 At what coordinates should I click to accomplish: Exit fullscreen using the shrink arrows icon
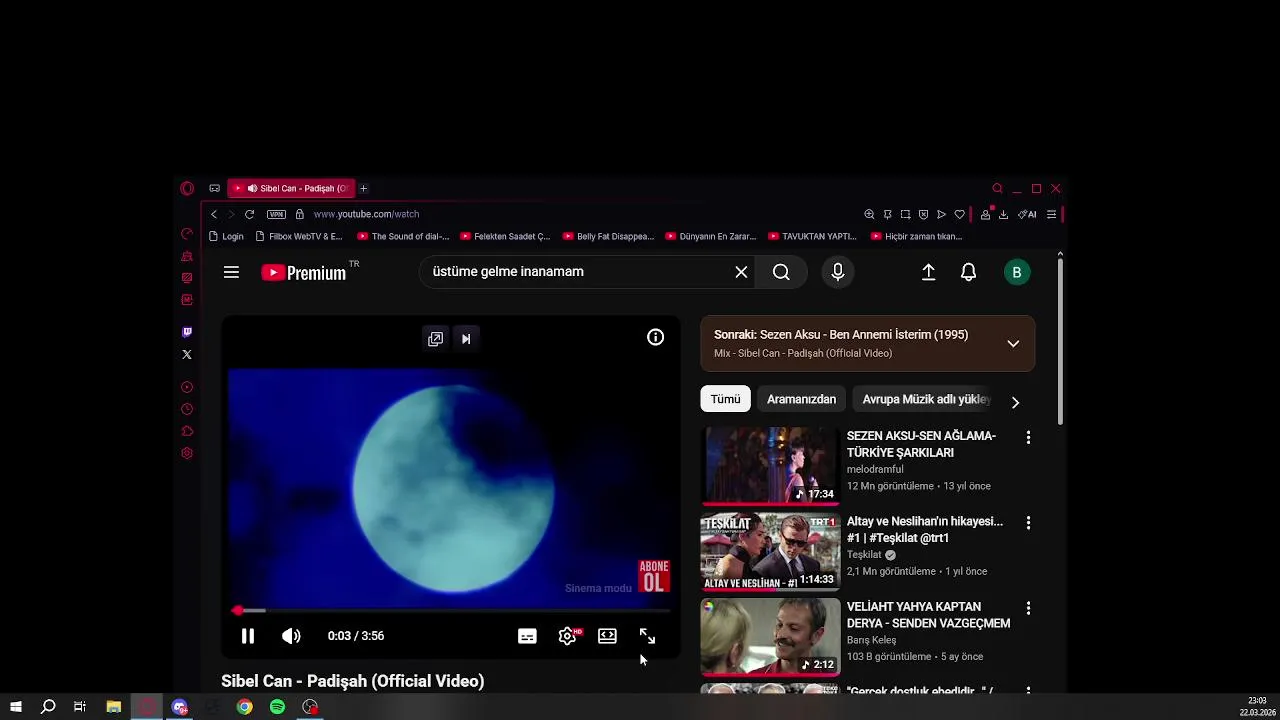tap(647, 636)
